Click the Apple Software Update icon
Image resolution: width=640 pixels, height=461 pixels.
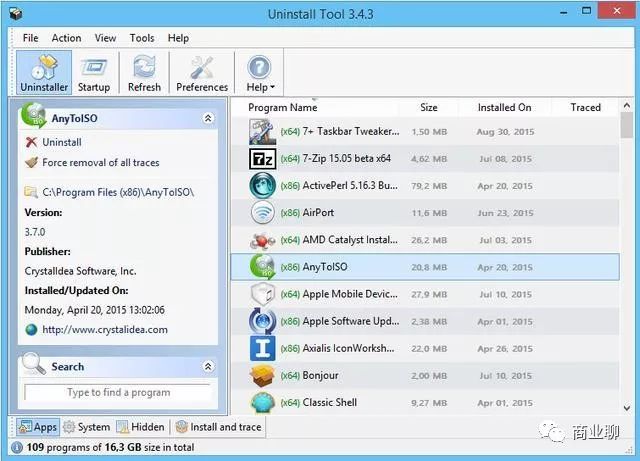pos(262,321)
